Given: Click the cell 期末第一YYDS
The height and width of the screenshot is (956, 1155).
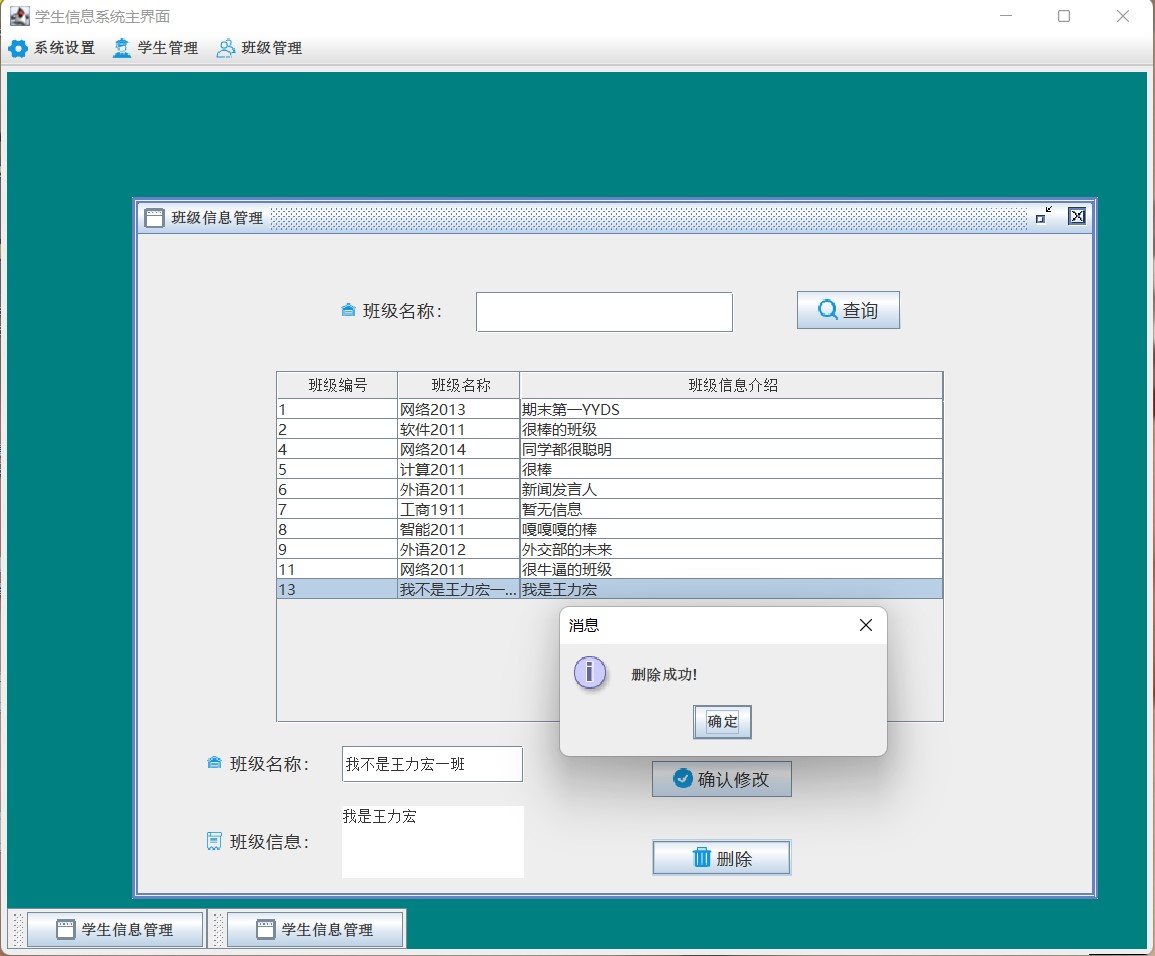Looking at the screenshot, I should point(731,410).
